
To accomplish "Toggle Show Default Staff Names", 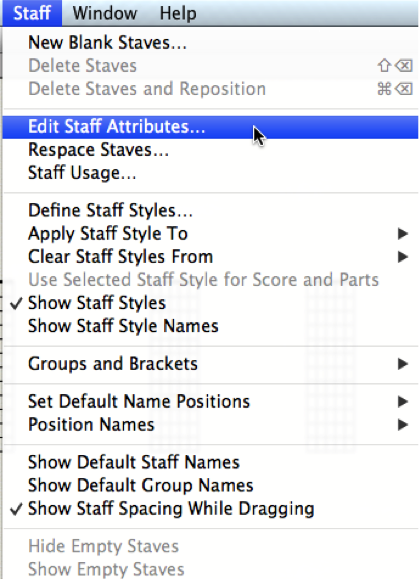I will tap(210, 462).
